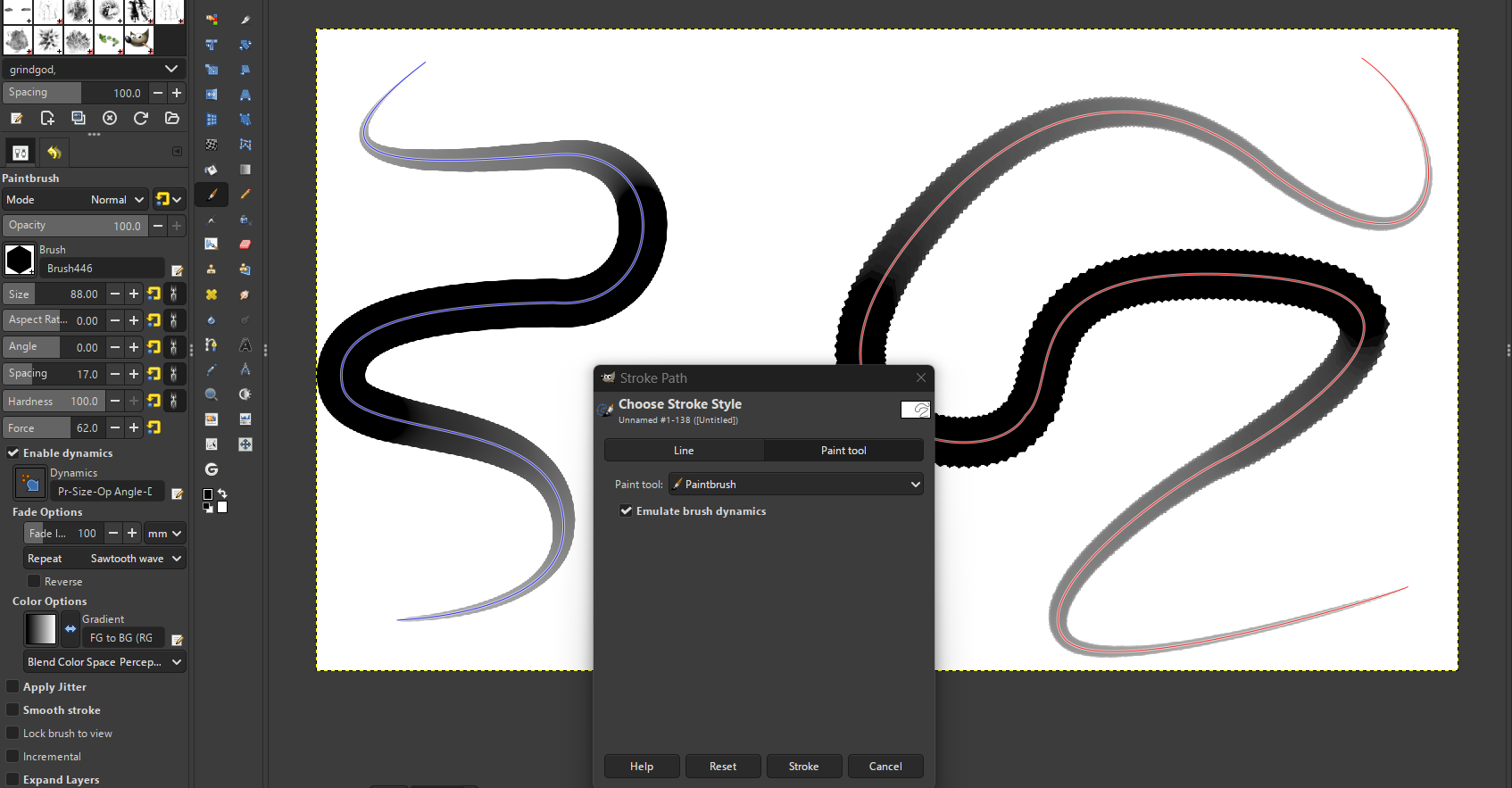Adjust the brush Hardness slider

tap(54, 402)
